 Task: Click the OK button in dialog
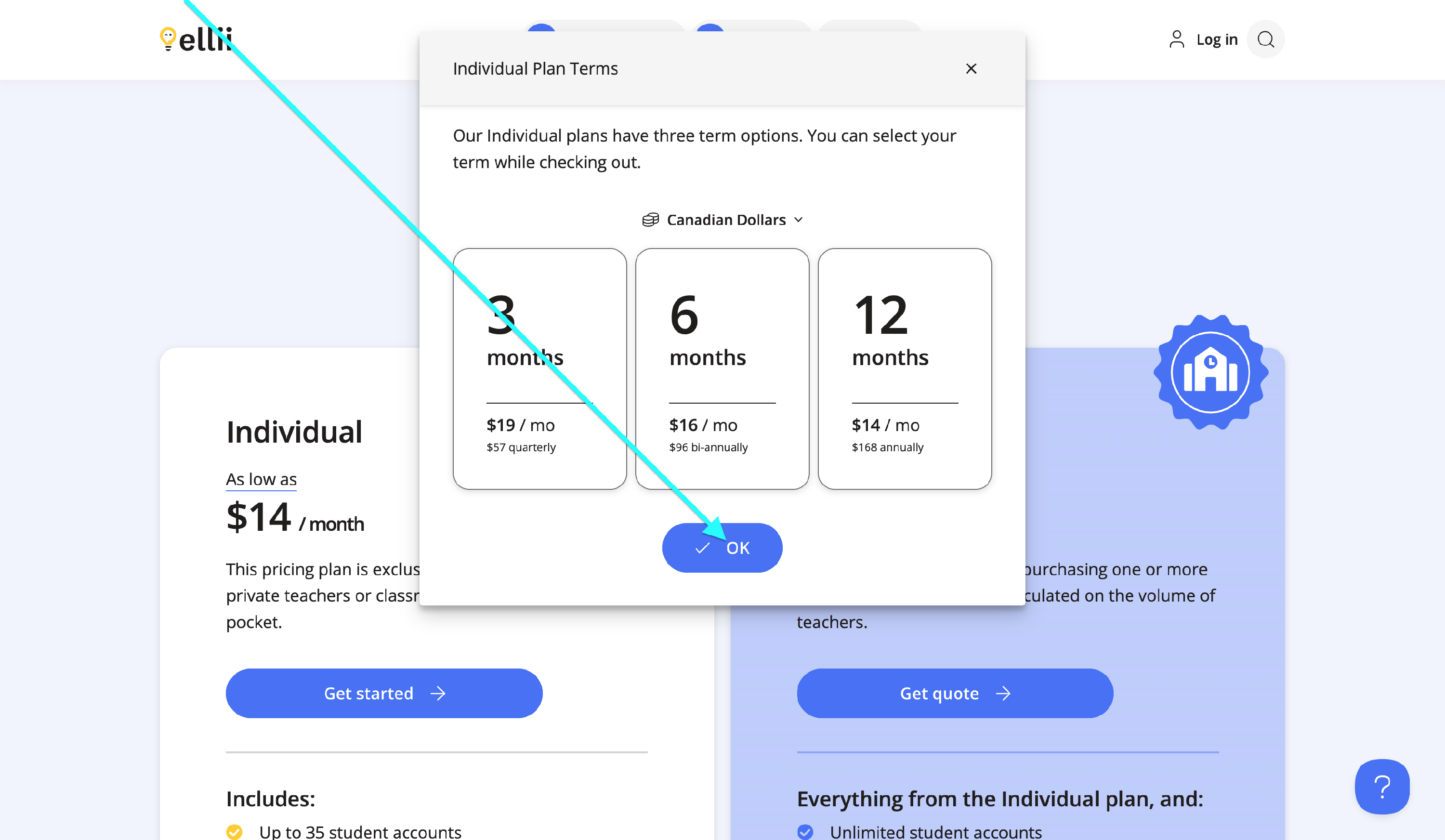(x=722, y=548)
